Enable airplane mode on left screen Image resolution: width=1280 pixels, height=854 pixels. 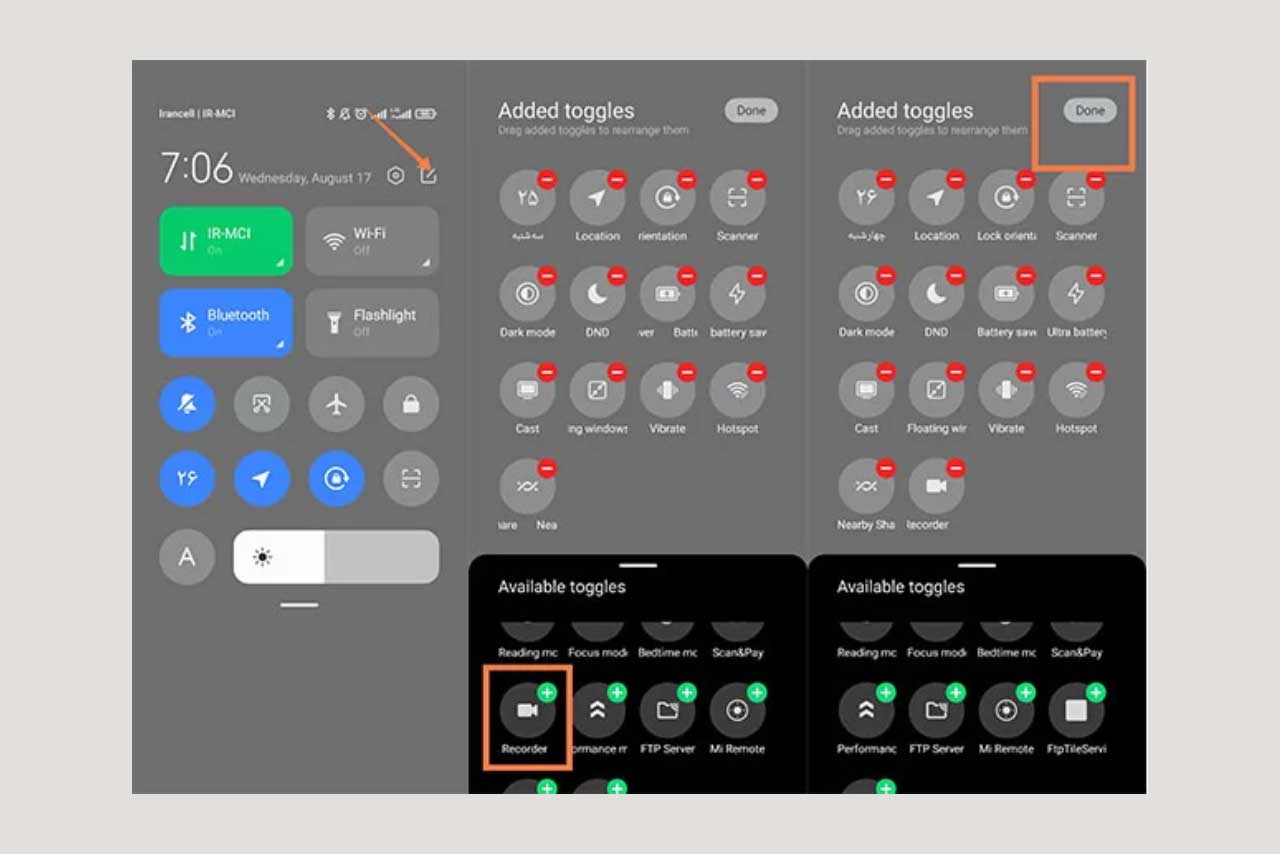tap(337, 404)
